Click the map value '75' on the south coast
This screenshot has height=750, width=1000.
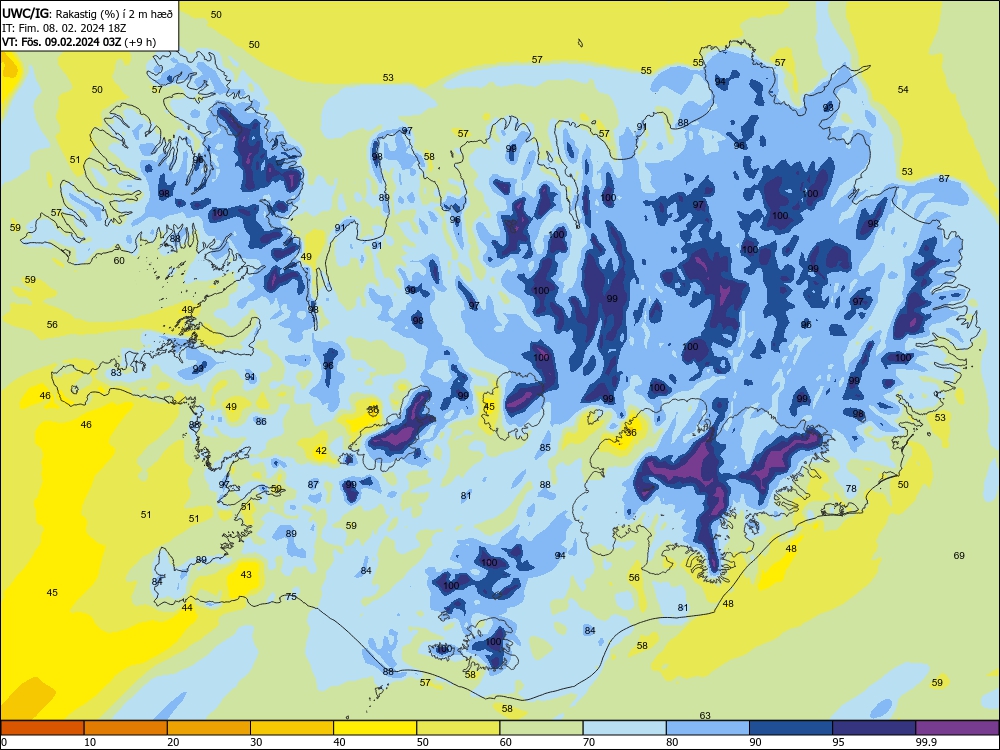pos(291,596)
